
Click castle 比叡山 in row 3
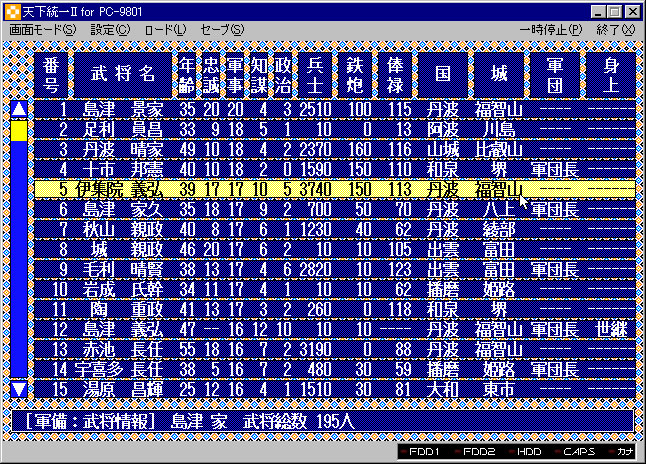pyautogui.click(x=499, y=150)
